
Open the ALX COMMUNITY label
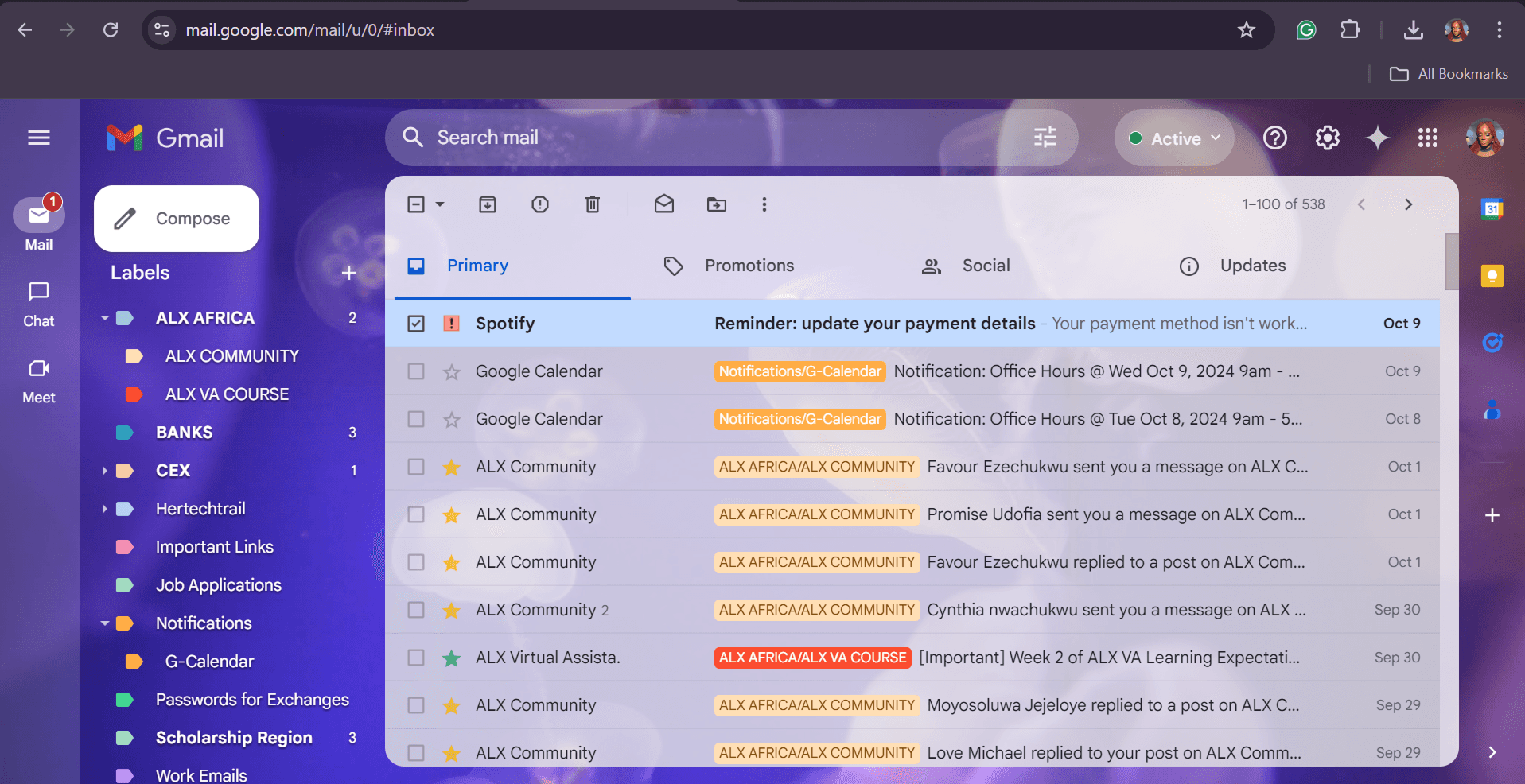[x=231, y=356]
